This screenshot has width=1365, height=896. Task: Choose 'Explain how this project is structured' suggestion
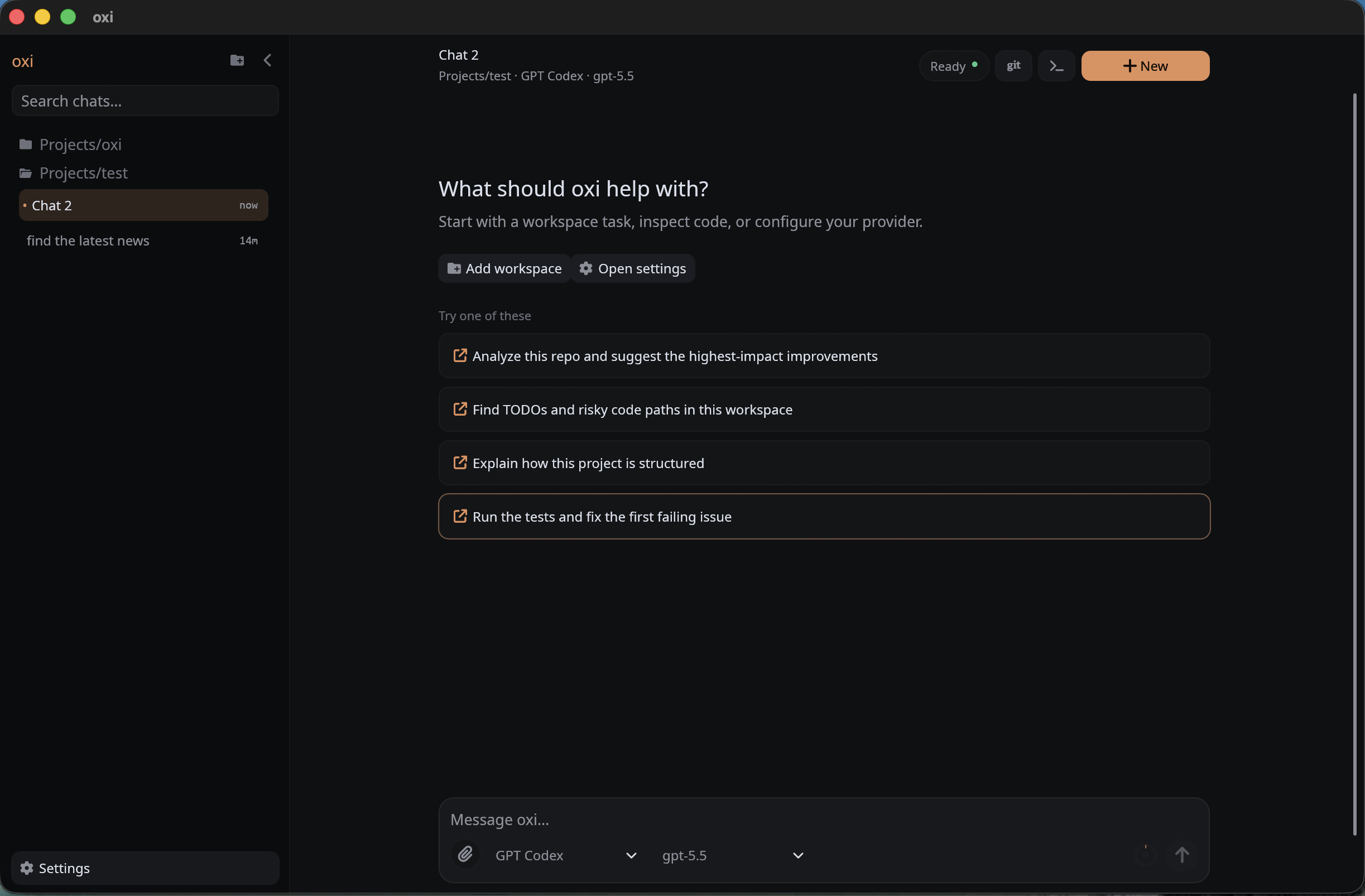pos(824,463)
